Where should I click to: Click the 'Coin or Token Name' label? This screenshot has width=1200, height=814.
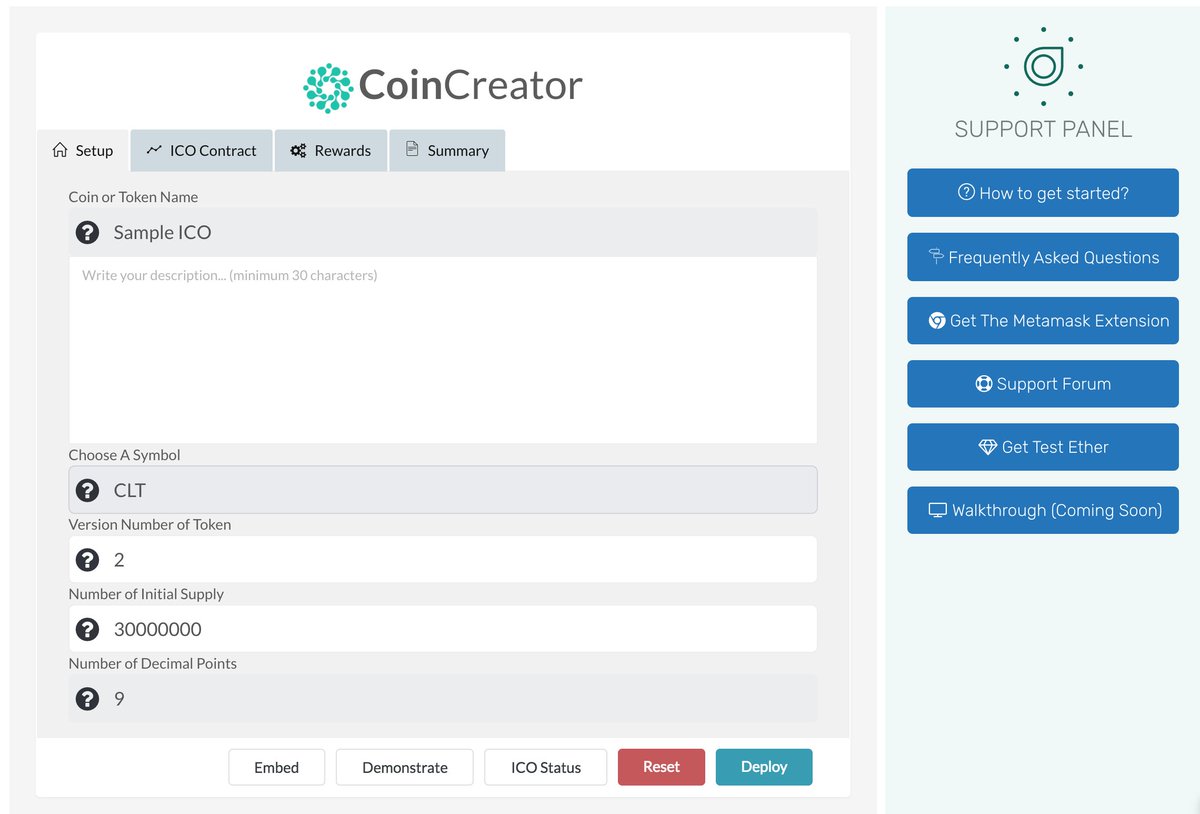pyautogui.click(x=133, y=197)
